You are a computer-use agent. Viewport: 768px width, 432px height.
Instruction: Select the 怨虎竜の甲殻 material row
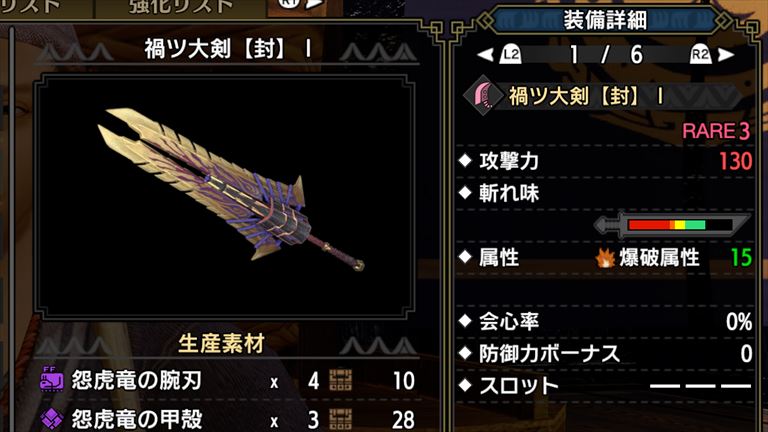tap(228, 420)
